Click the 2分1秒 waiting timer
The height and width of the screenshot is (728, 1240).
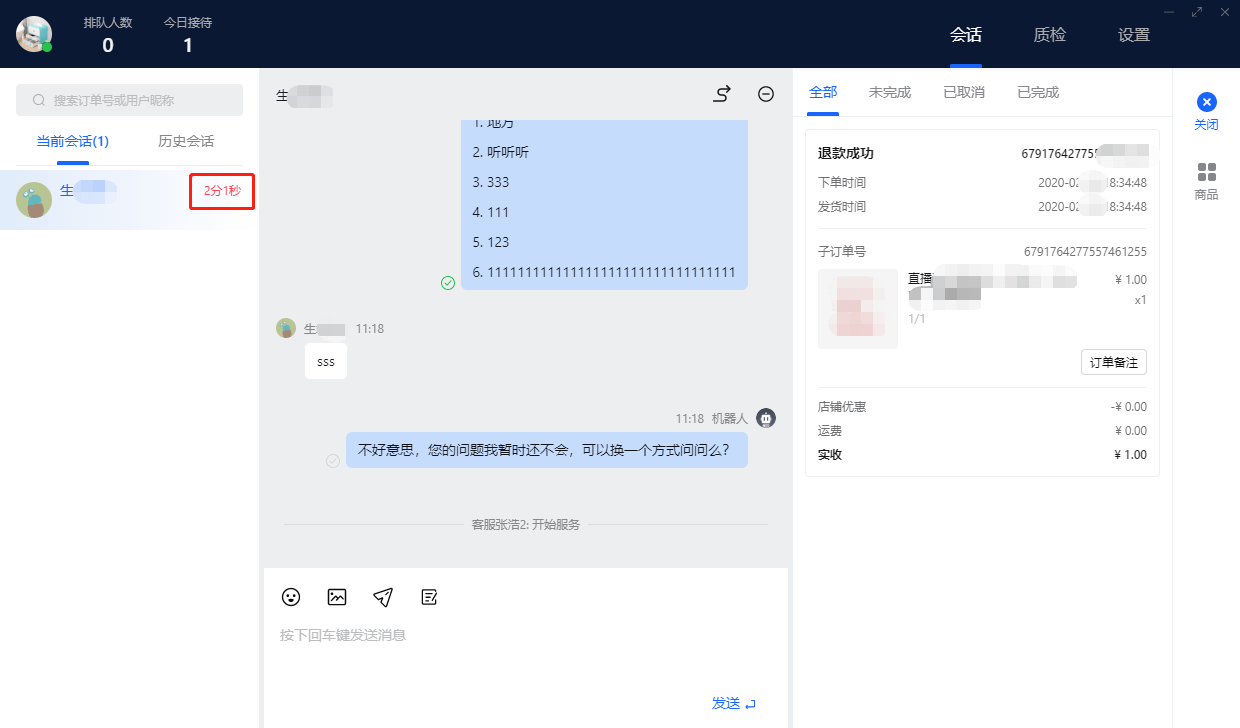point(222,191)
